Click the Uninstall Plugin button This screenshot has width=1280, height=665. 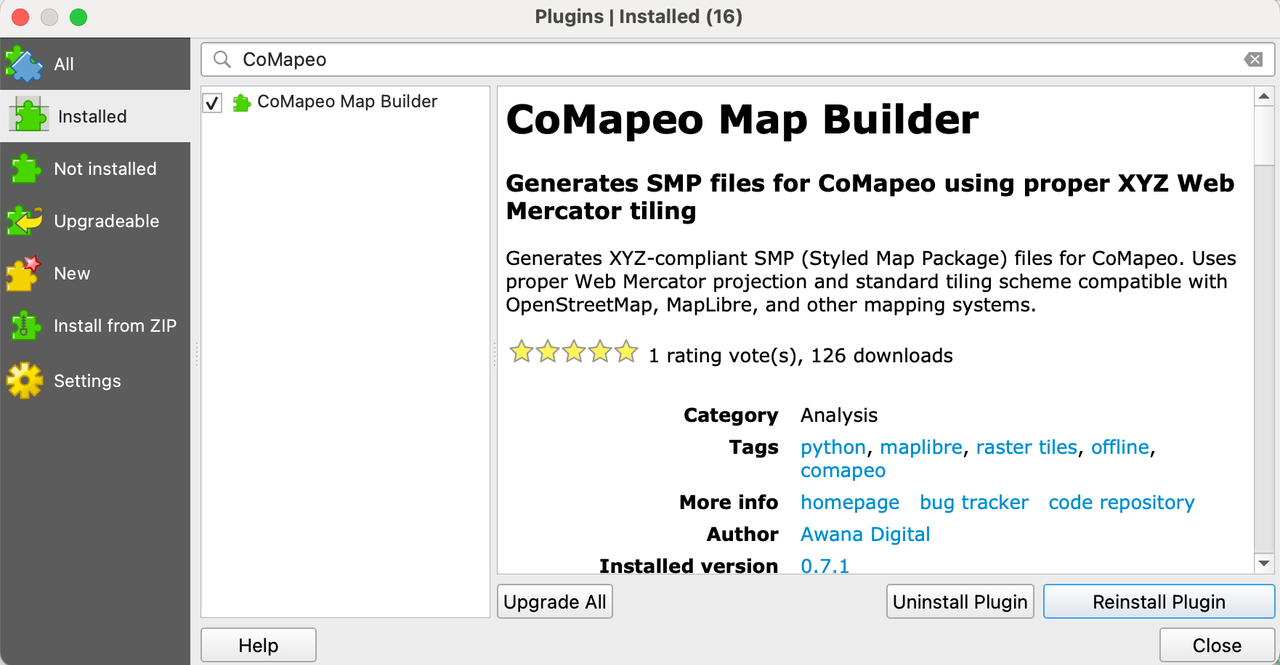960,602
